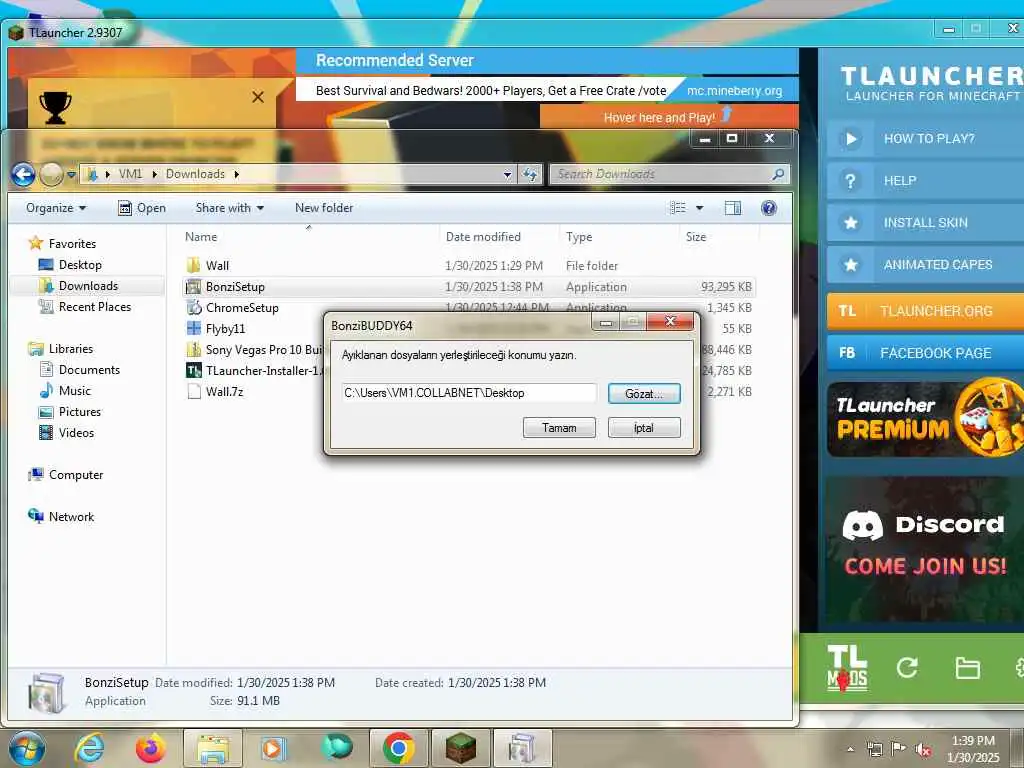This screenshot has height=768, width=1024.
Task: Click Open in Explorer toolbar
Action: 142,208
